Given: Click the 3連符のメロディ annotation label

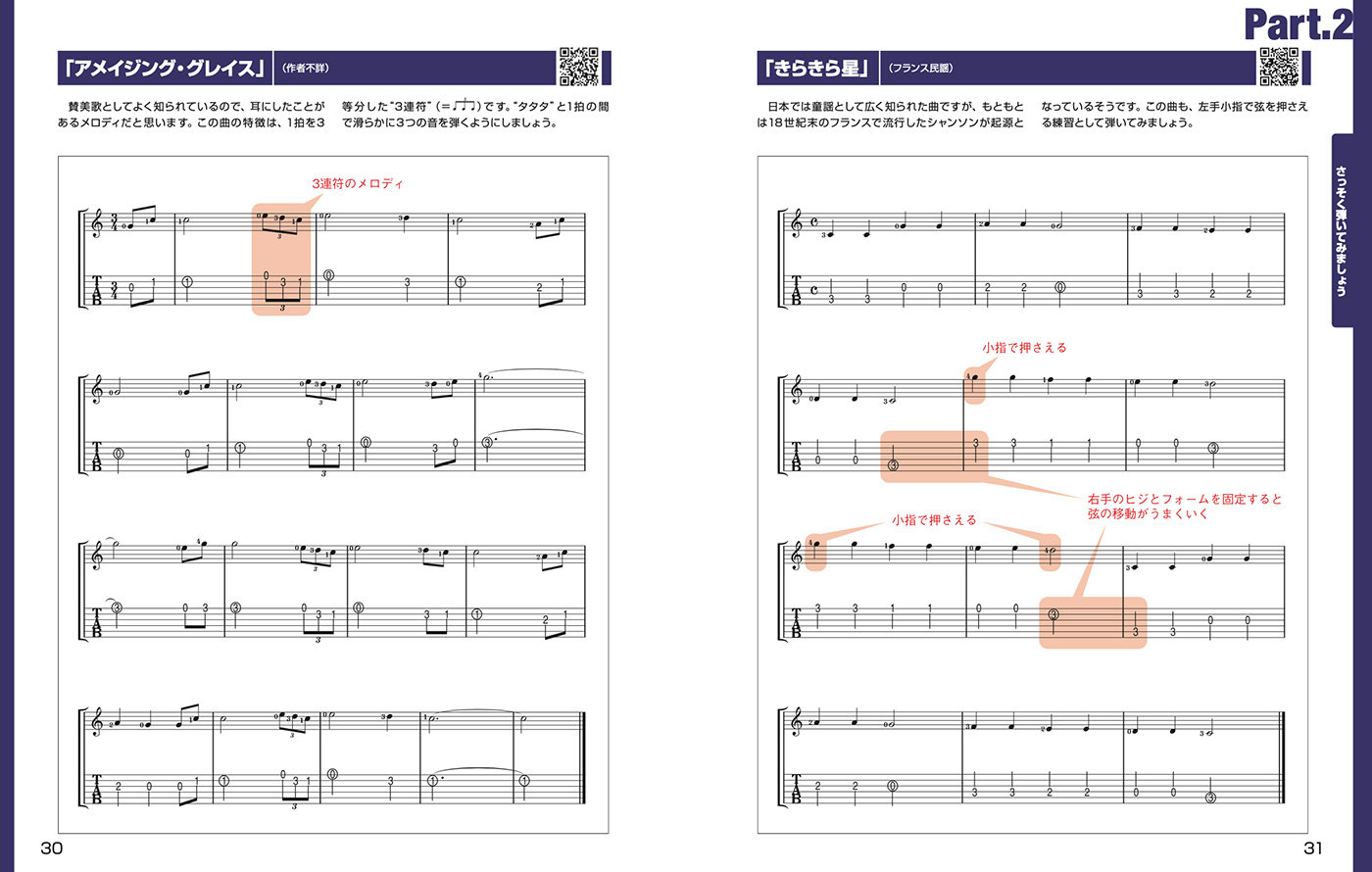Looking at the screenshot, I should (x=358, y=183).
